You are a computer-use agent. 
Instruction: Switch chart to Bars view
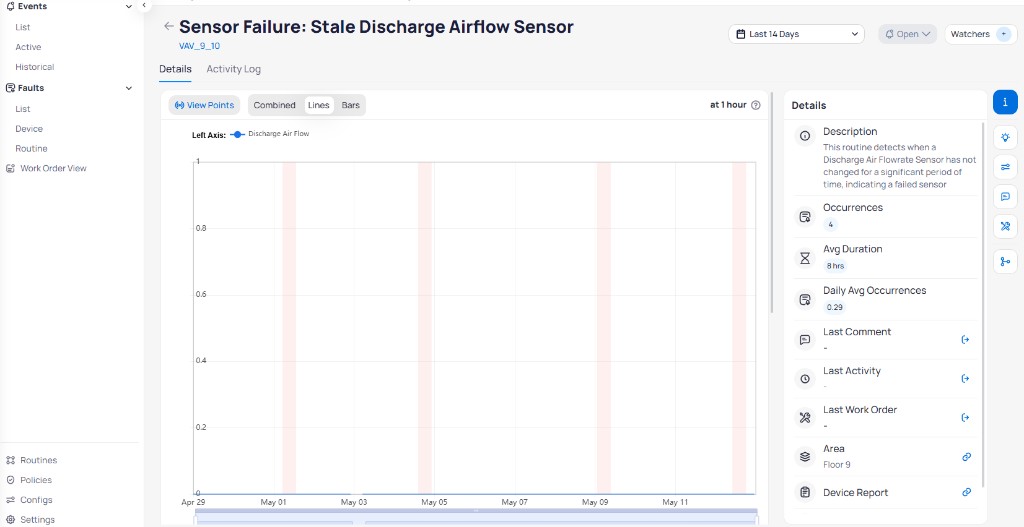pos(351,105)
